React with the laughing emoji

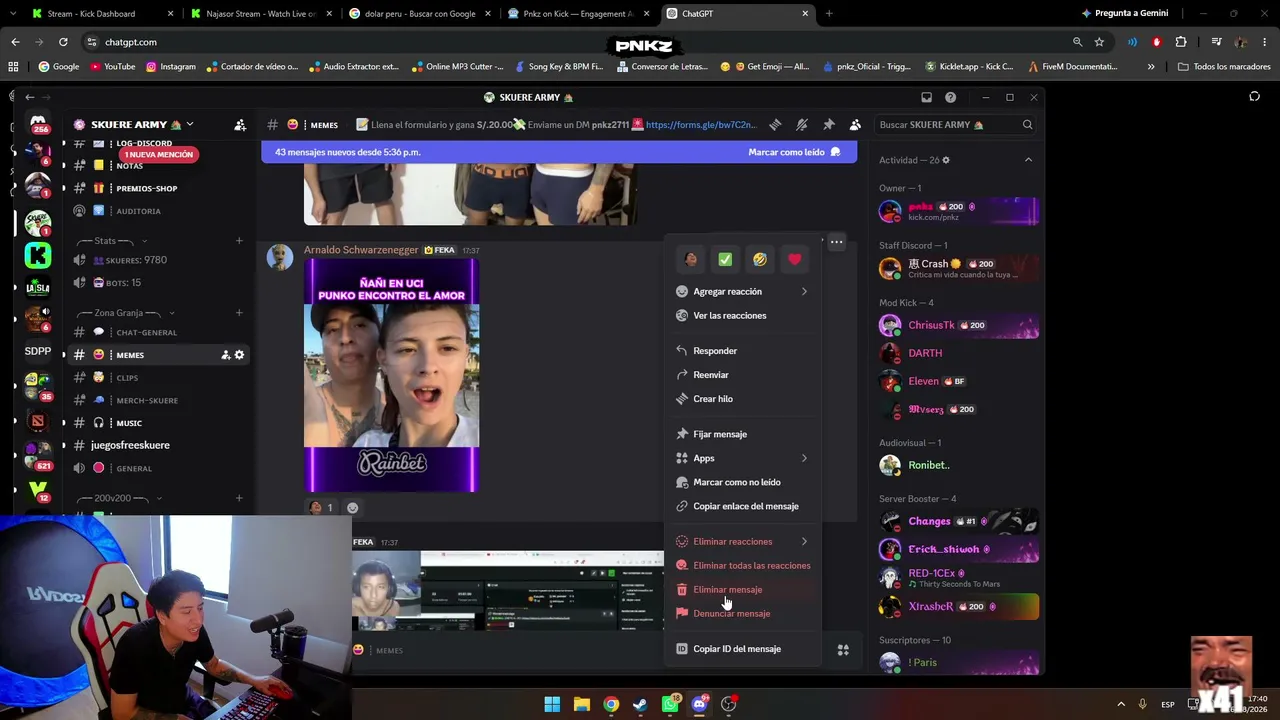[x=760, y=260]
